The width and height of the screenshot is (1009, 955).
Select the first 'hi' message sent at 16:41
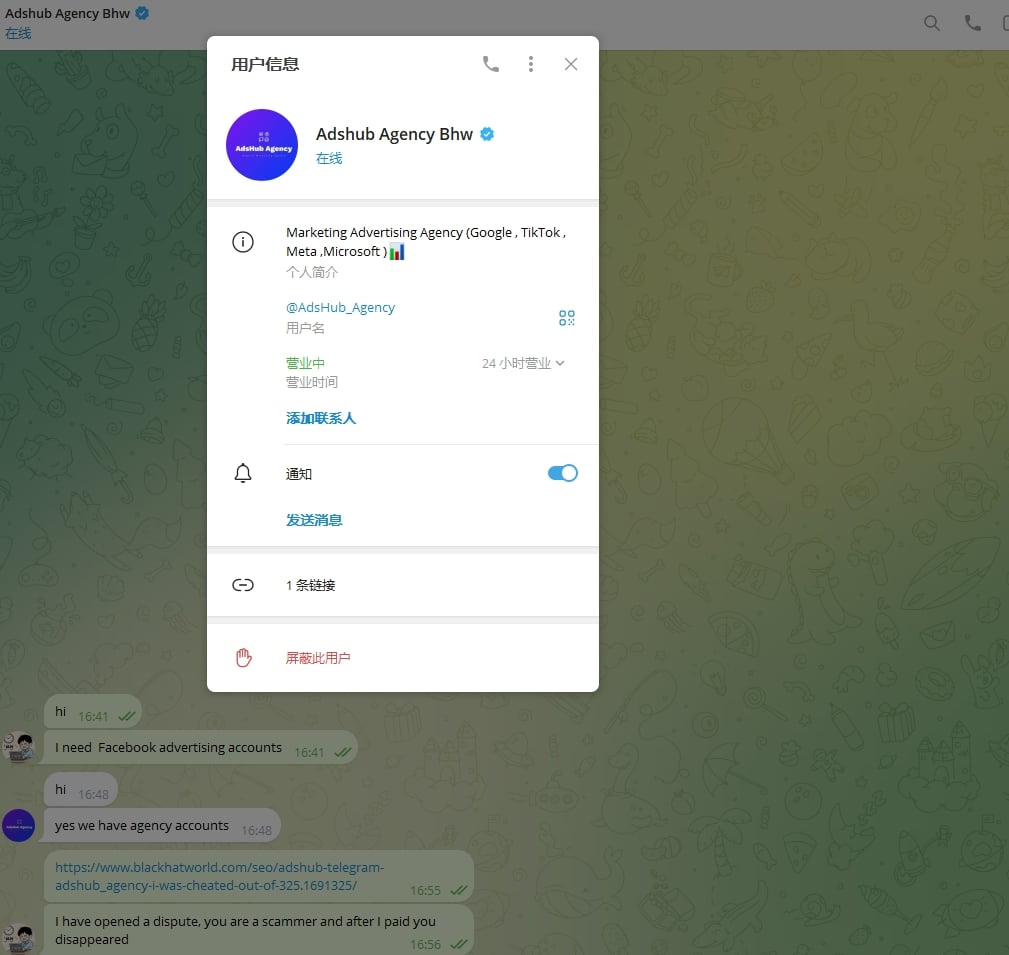point(93,712)
